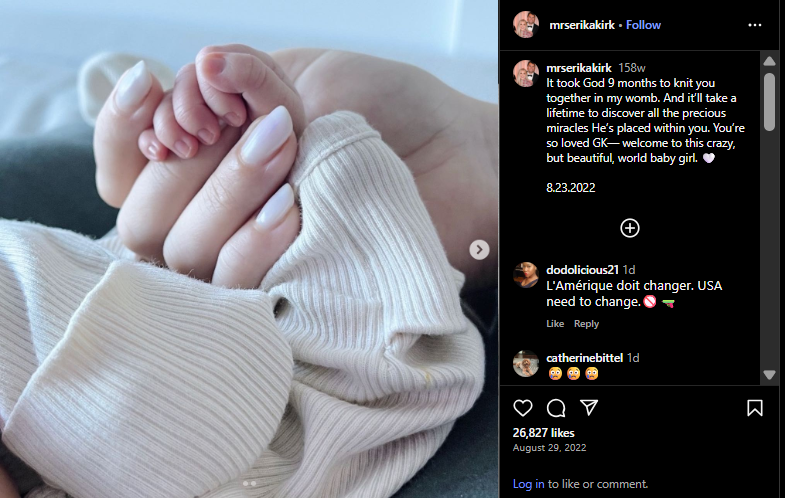785x498 pixels.
Task: Open the three-dot more options menu
Action: 754,25
